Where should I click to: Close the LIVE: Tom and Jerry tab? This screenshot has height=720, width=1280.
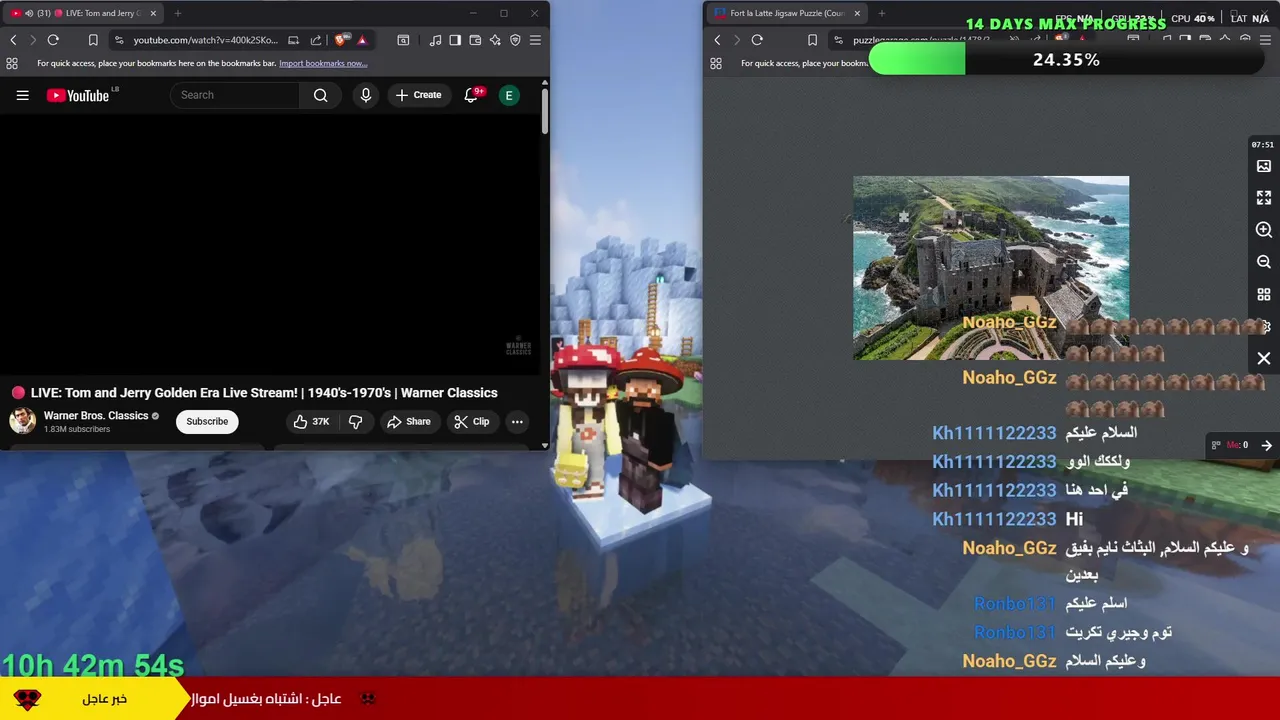(153, 13)
